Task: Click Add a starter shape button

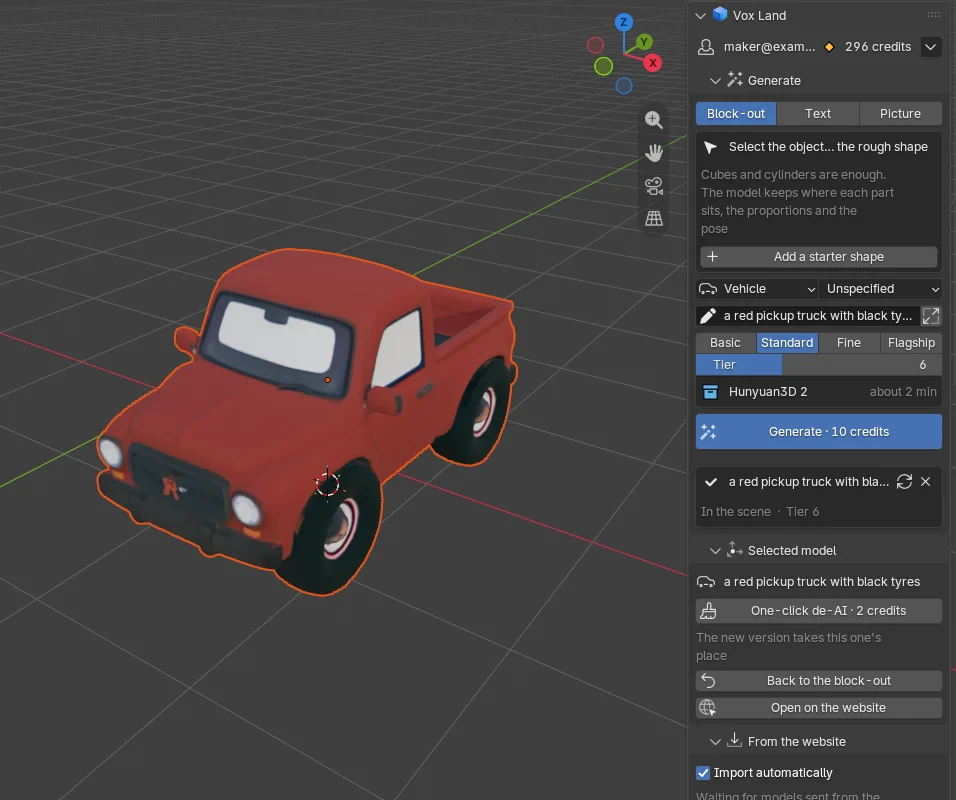Action: tap(819, 257)
